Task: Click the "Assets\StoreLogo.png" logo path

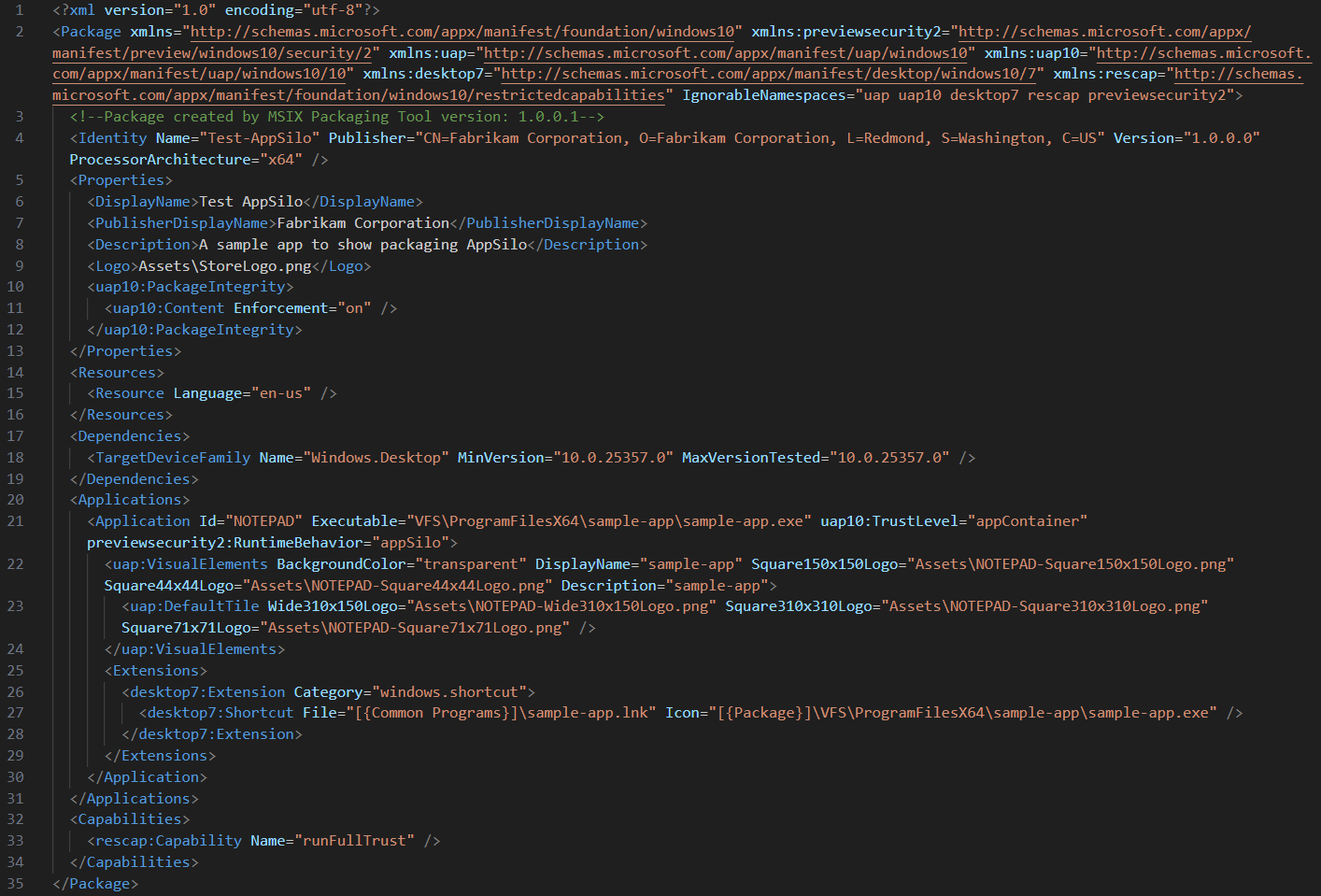Action: [x=224, y=266]
